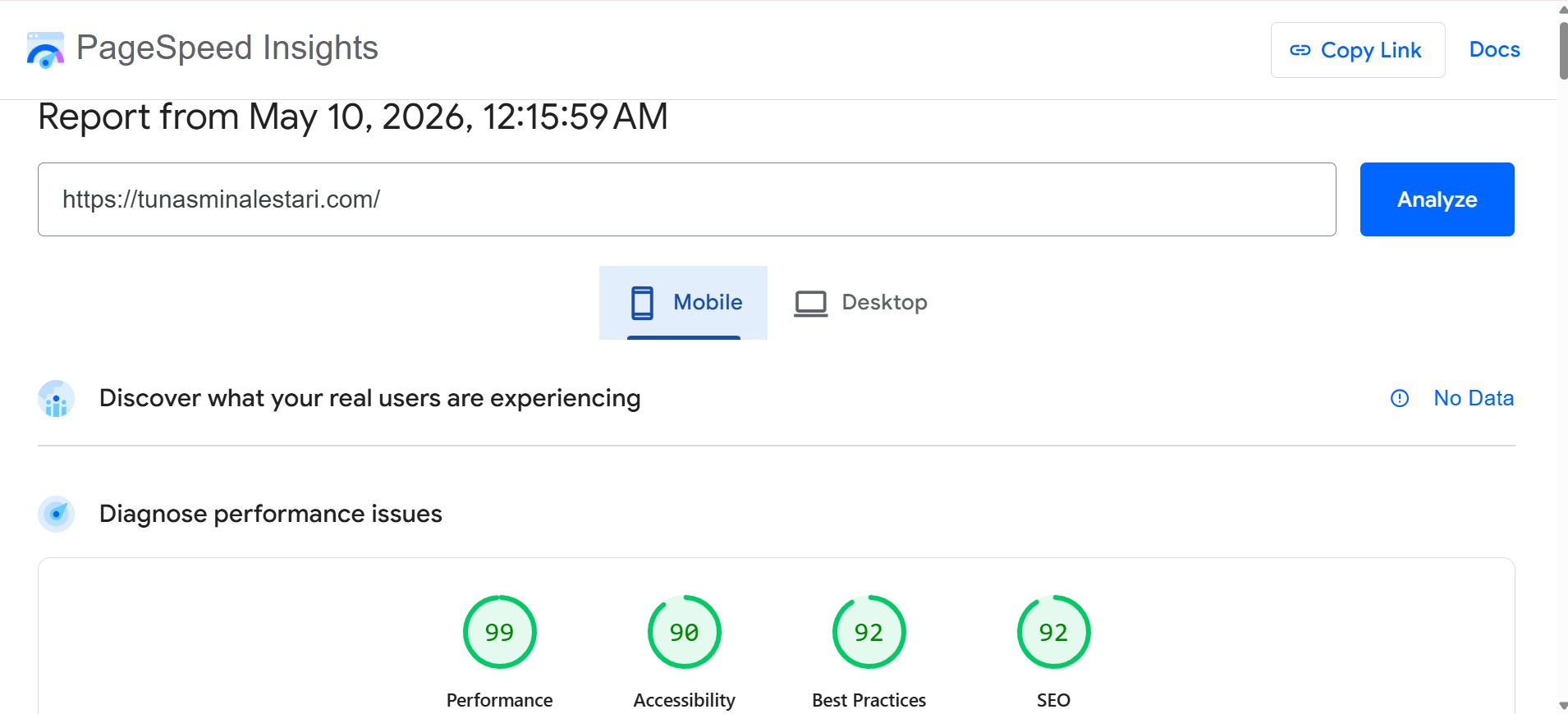Open the Docs link

point(1494,49)
